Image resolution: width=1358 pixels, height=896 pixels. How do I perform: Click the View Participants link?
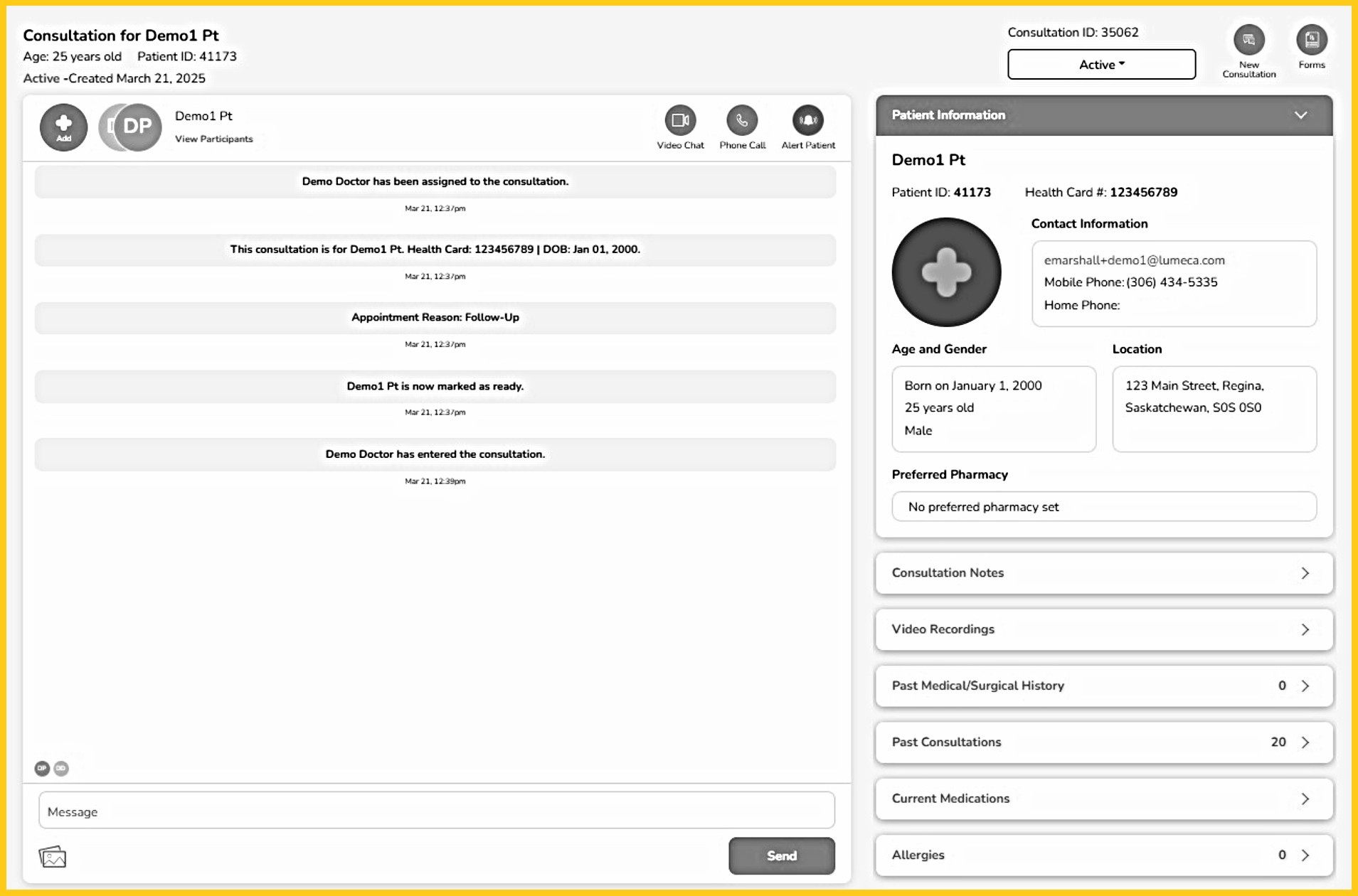tap(213, 139)
